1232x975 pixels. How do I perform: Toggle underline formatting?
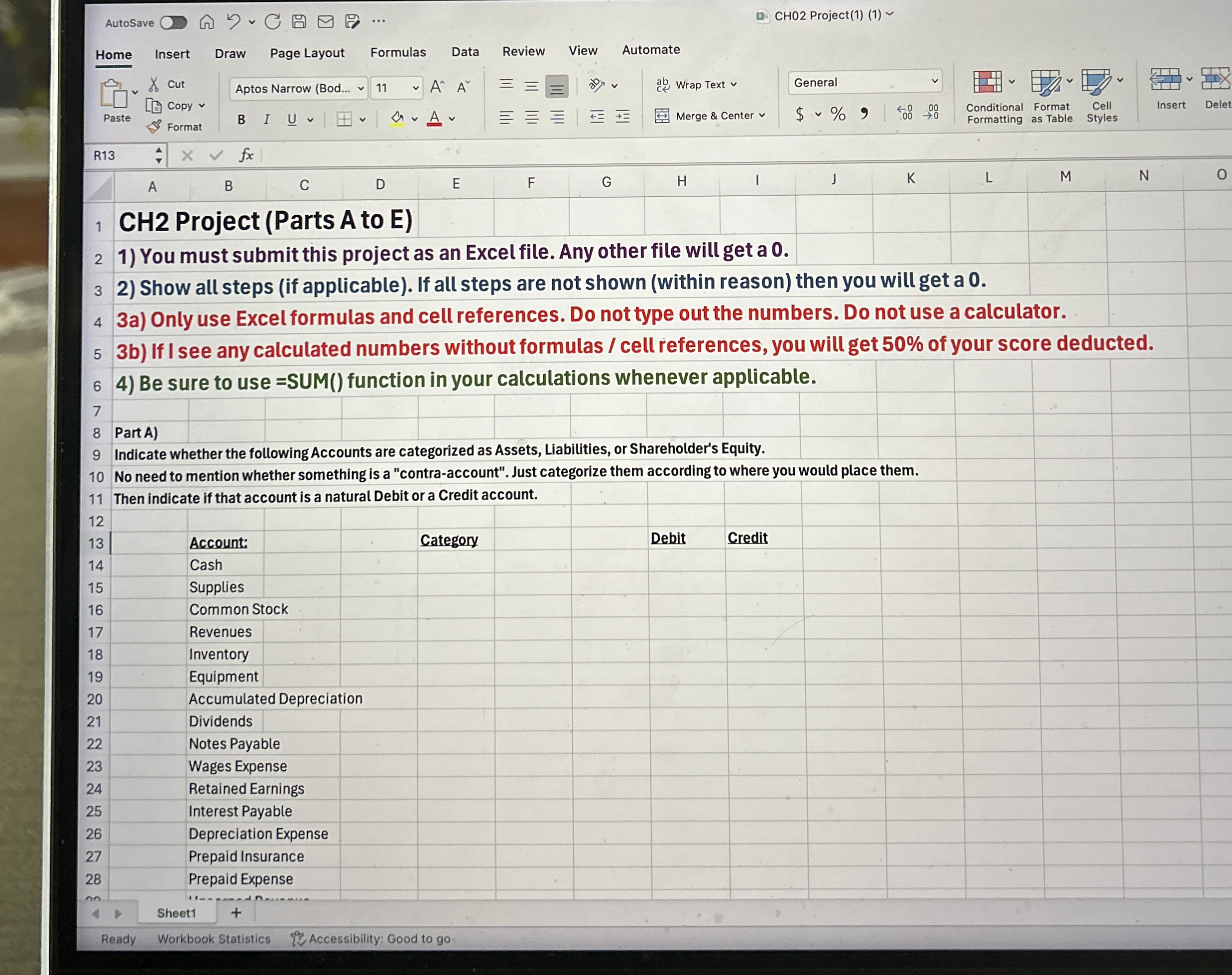pos(292,118)
